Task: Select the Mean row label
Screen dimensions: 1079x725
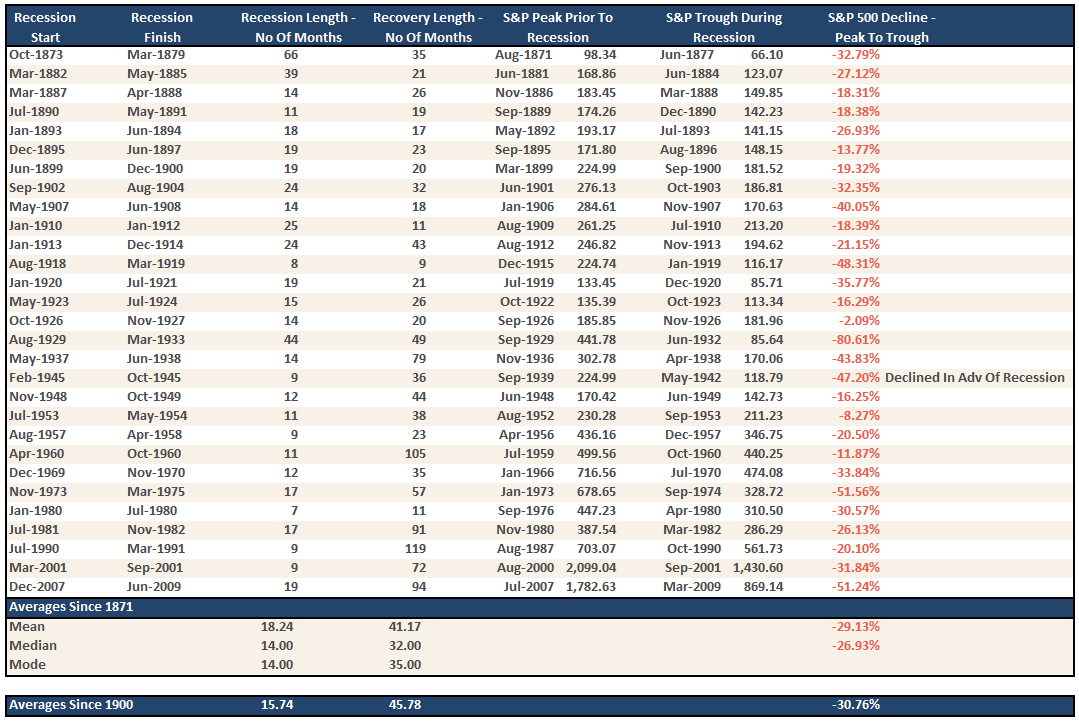Action: tap(26, 627)
